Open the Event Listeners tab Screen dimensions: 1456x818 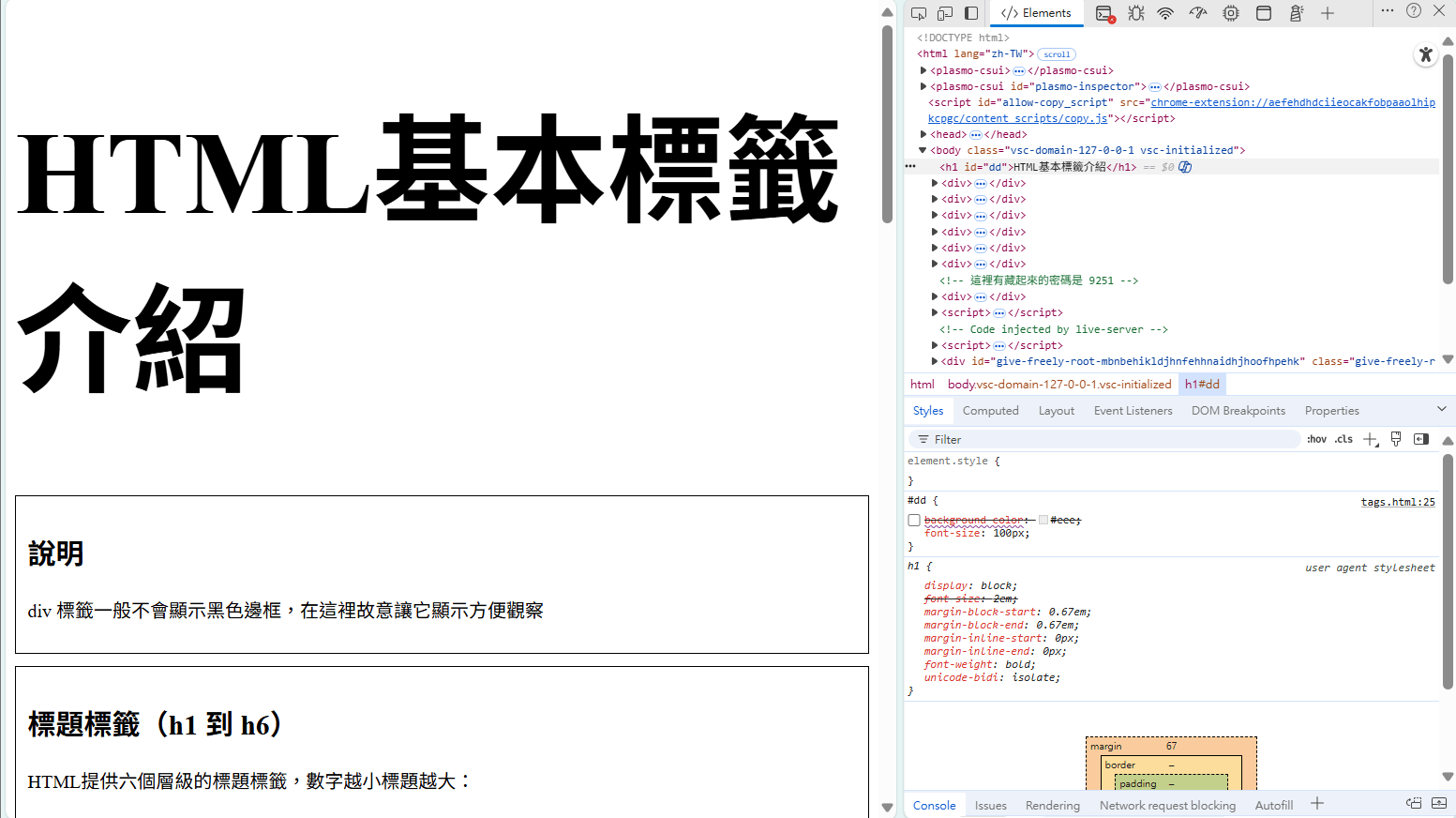(x=1133, y=411)
